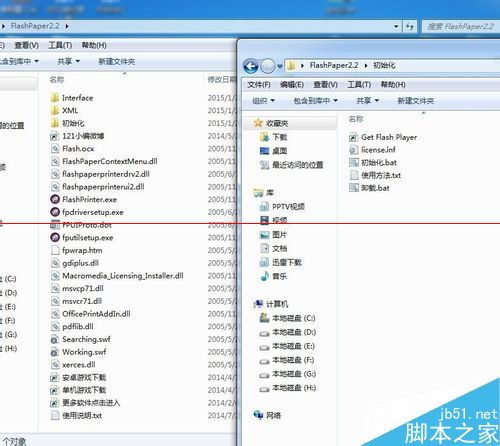Click the Back arrow in the front window
The image size is (500, 446).
[251, 66]
